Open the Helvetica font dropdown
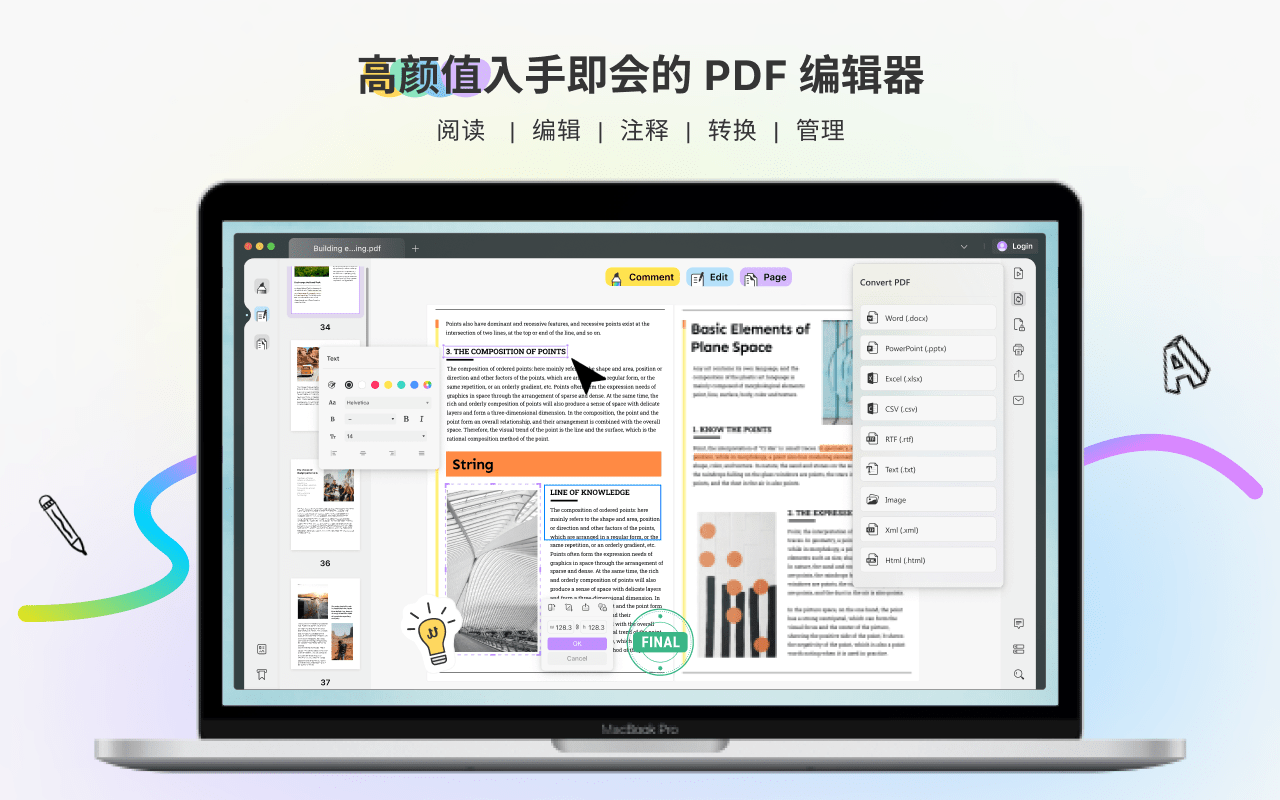 (x=388, y=403)
